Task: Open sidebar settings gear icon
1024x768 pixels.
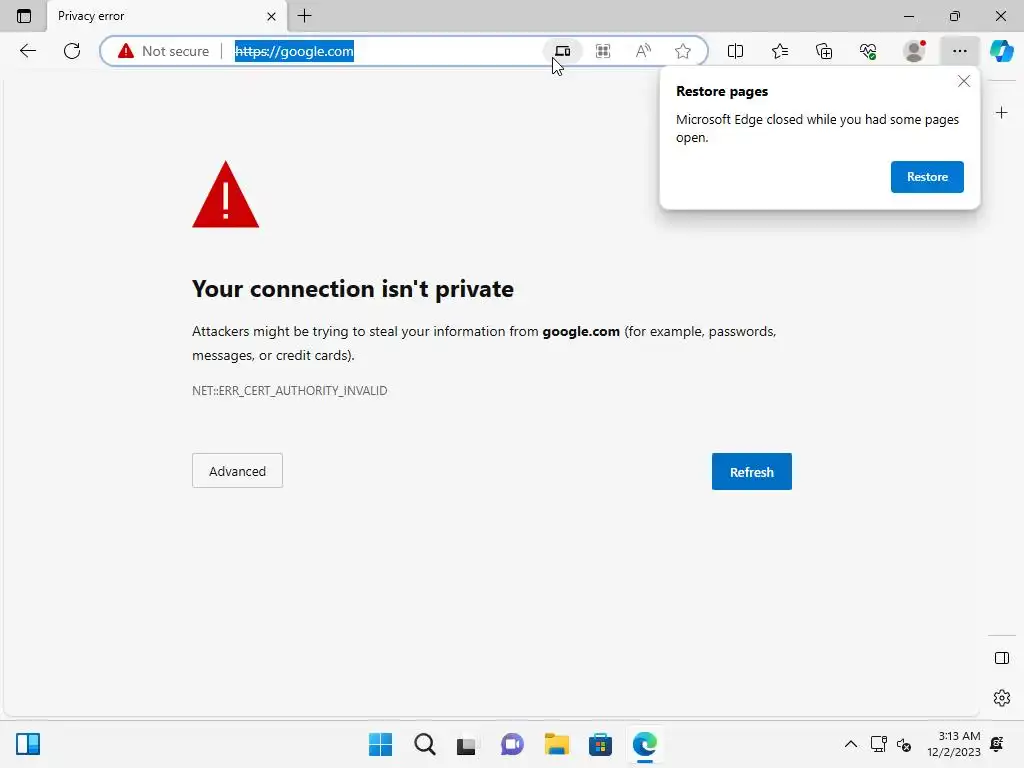Action: (1002, 698)
